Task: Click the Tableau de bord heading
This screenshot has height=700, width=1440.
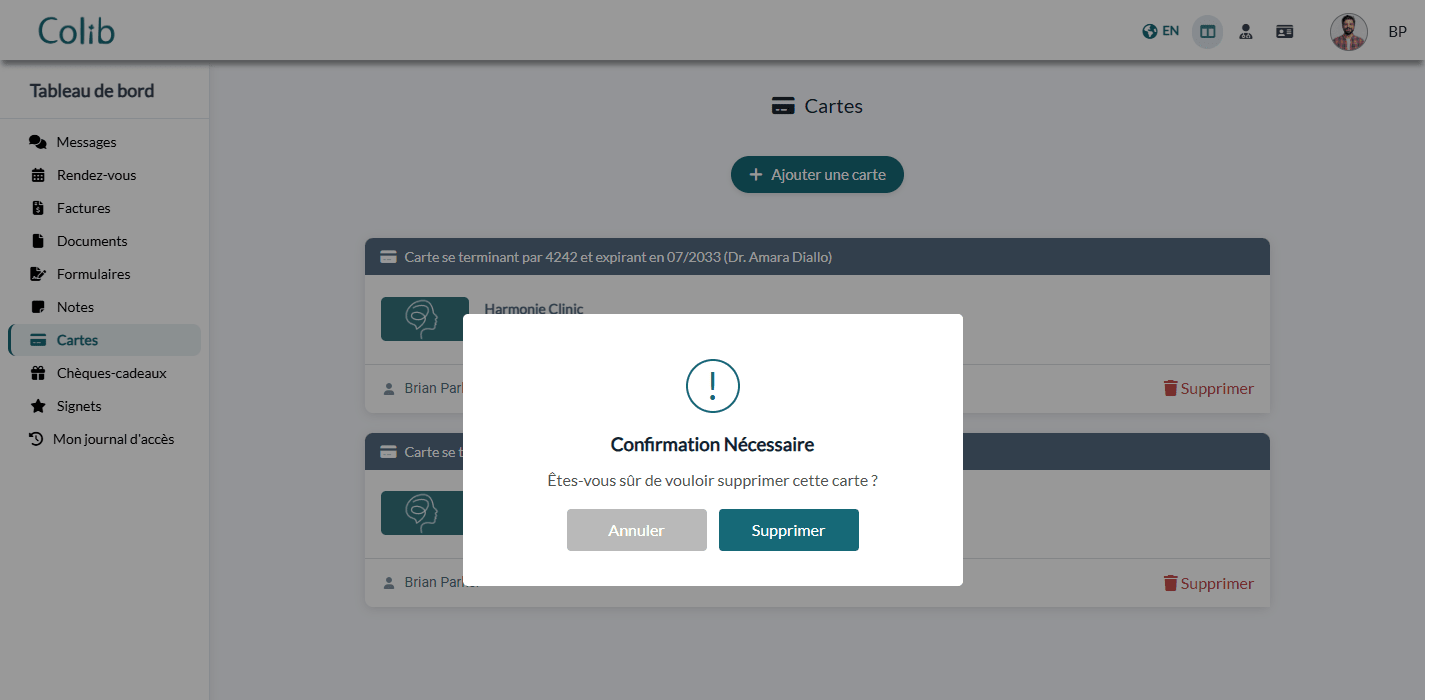Action: [92, 91]
